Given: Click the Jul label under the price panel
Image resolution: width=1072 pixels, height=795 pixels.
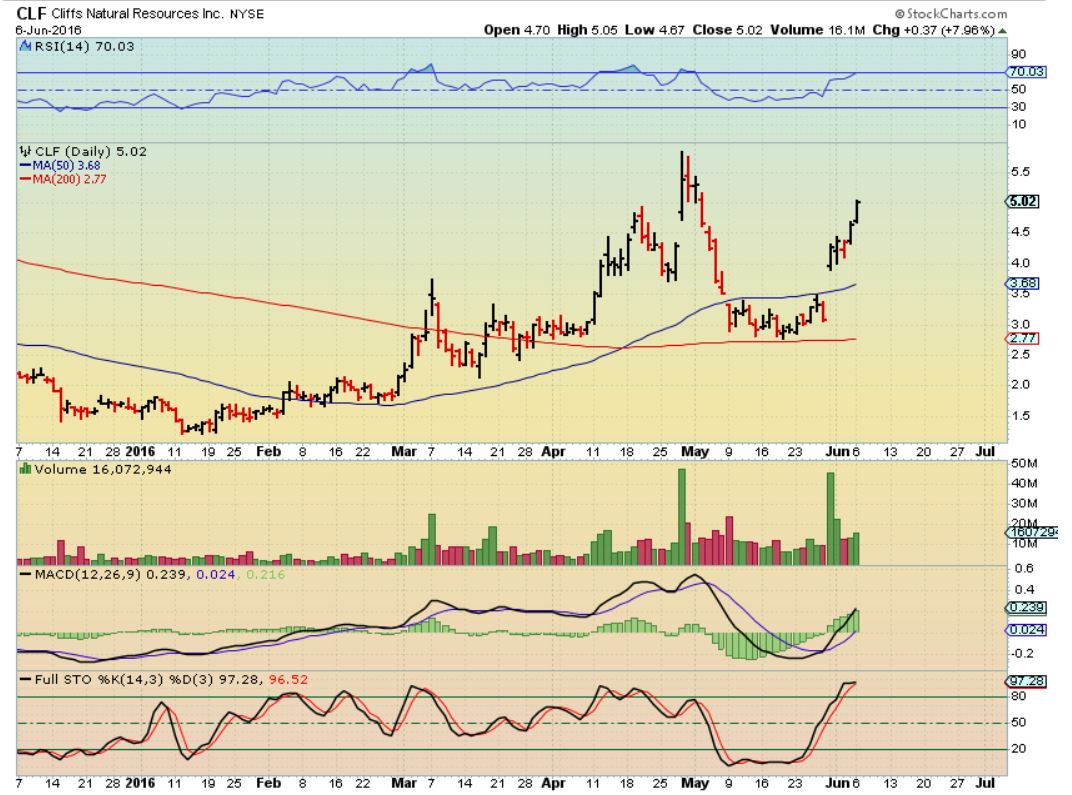Looking at the screenshot, I should [985, 451].
